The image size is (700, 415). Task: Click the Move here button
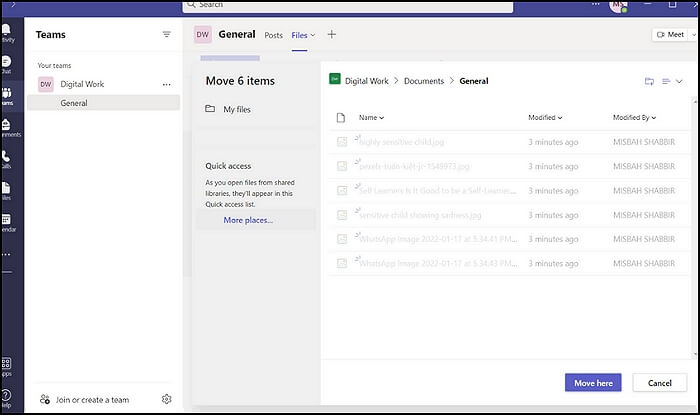click(594, 382)
